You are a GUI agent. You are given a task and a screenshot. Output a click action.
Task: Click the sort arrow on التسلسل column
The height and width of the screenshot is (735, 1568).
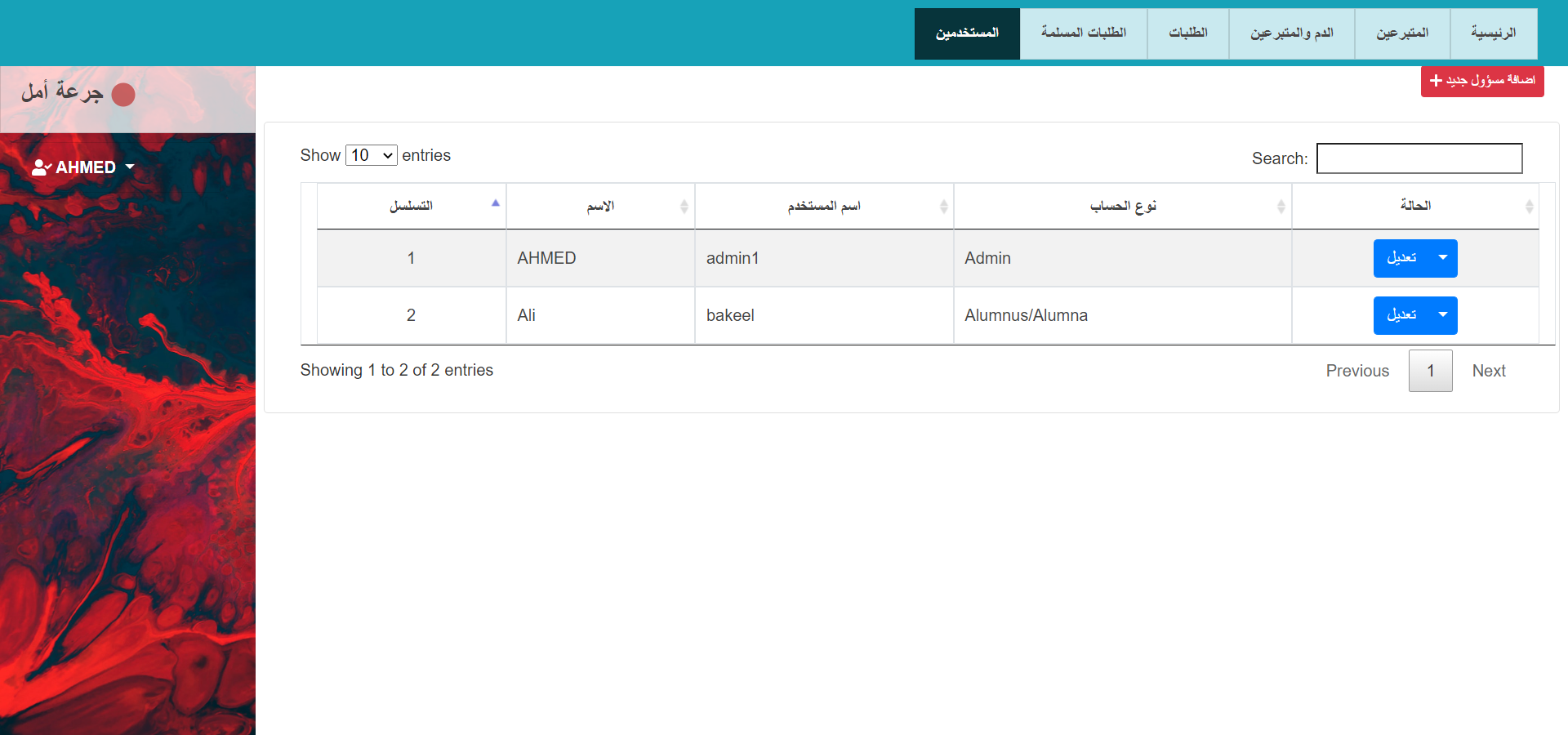(495, 203)
